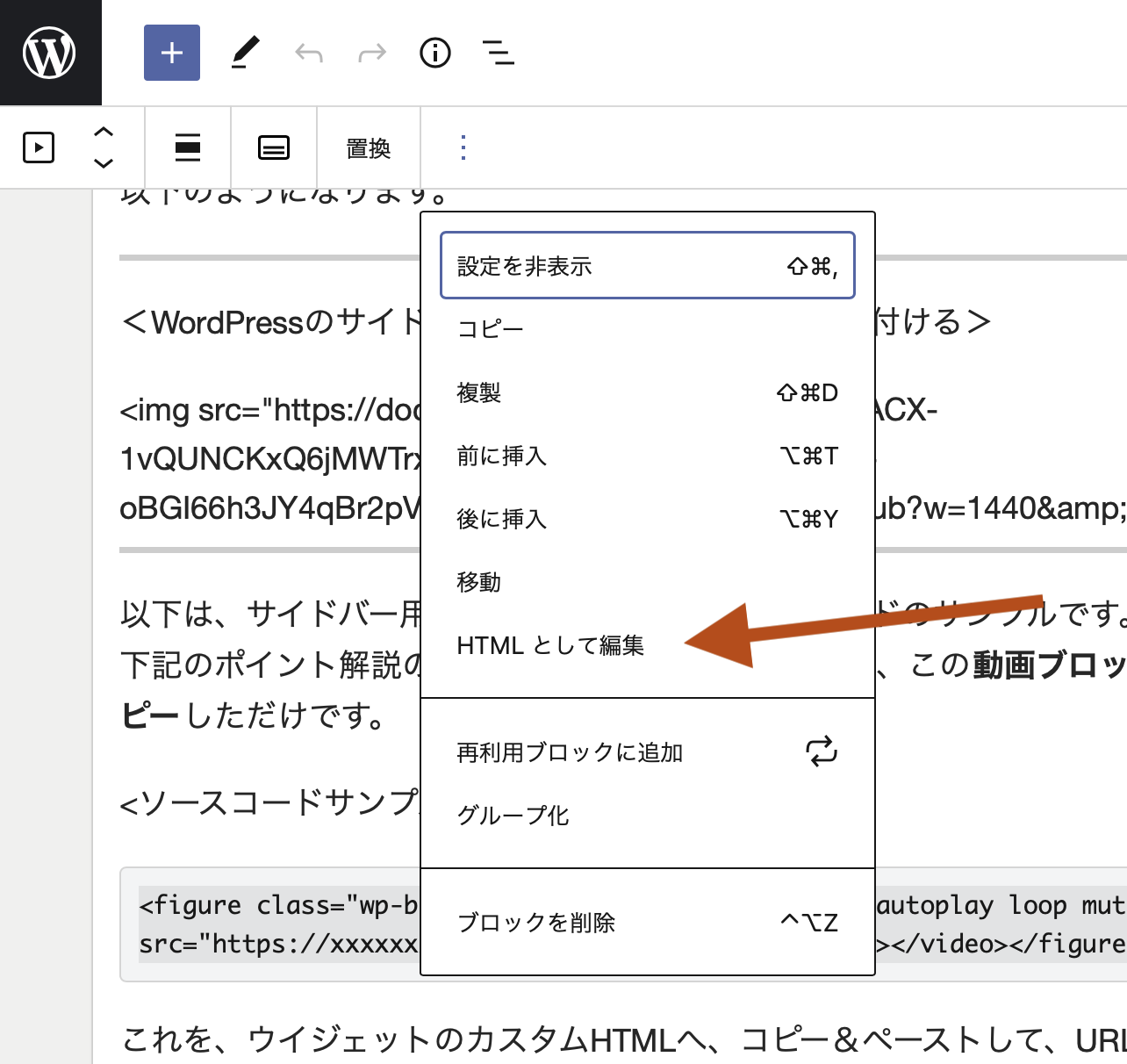
Task: Click the WordPress logo icon
Action: [x=50, y=53]
